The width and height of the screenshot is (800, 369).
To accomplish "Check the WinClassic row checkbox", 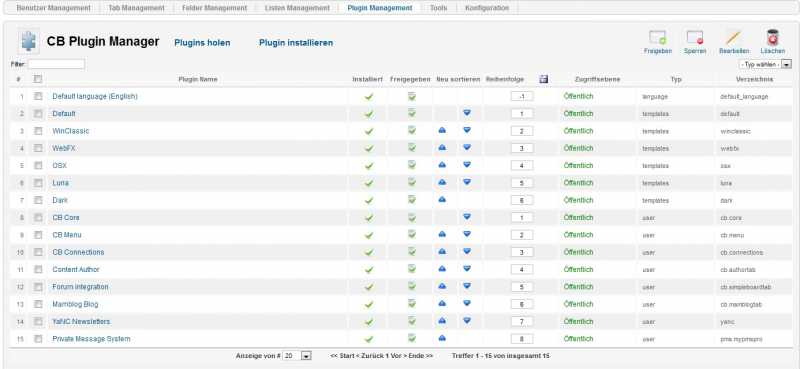I will click(x=38, y=131).
